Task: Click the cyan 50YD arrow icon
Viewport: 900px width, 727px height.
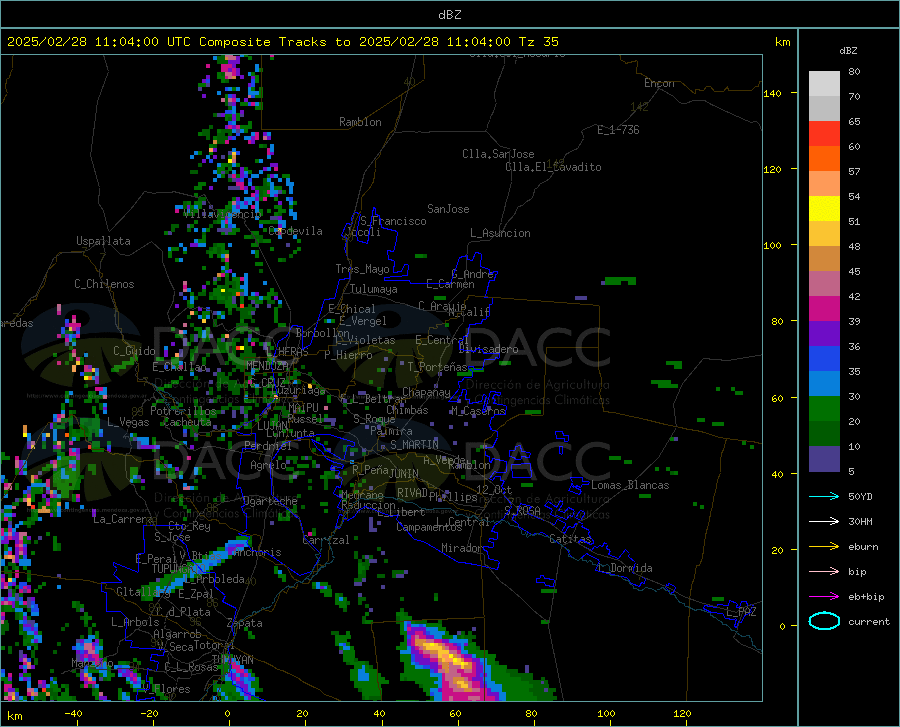Action: (824, 496)
